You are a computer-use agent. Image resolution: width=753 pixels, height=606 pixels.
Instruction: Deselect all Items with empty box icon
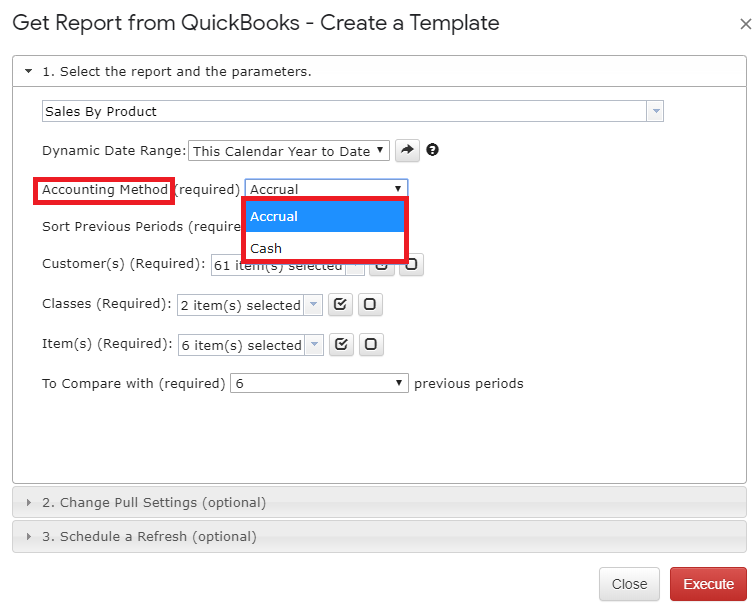point(371,344)
